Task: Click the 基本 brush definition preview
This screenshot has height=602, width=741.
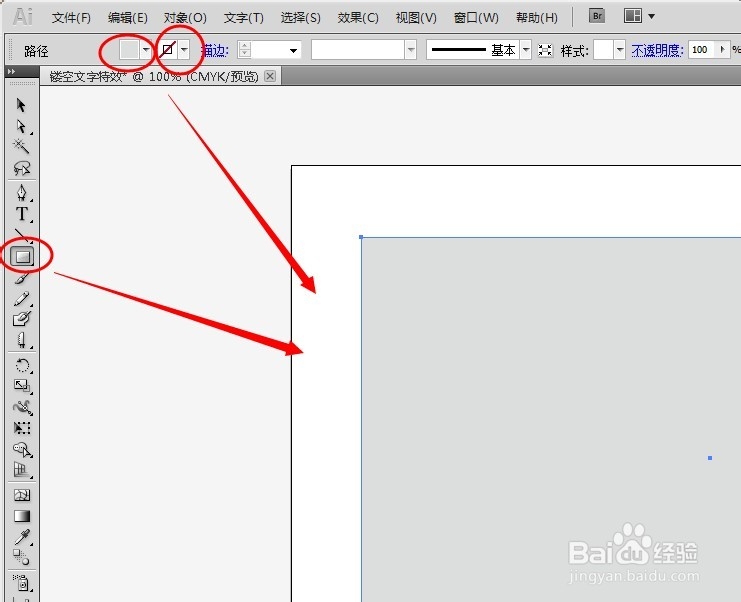Action: [x=473, y=49]
